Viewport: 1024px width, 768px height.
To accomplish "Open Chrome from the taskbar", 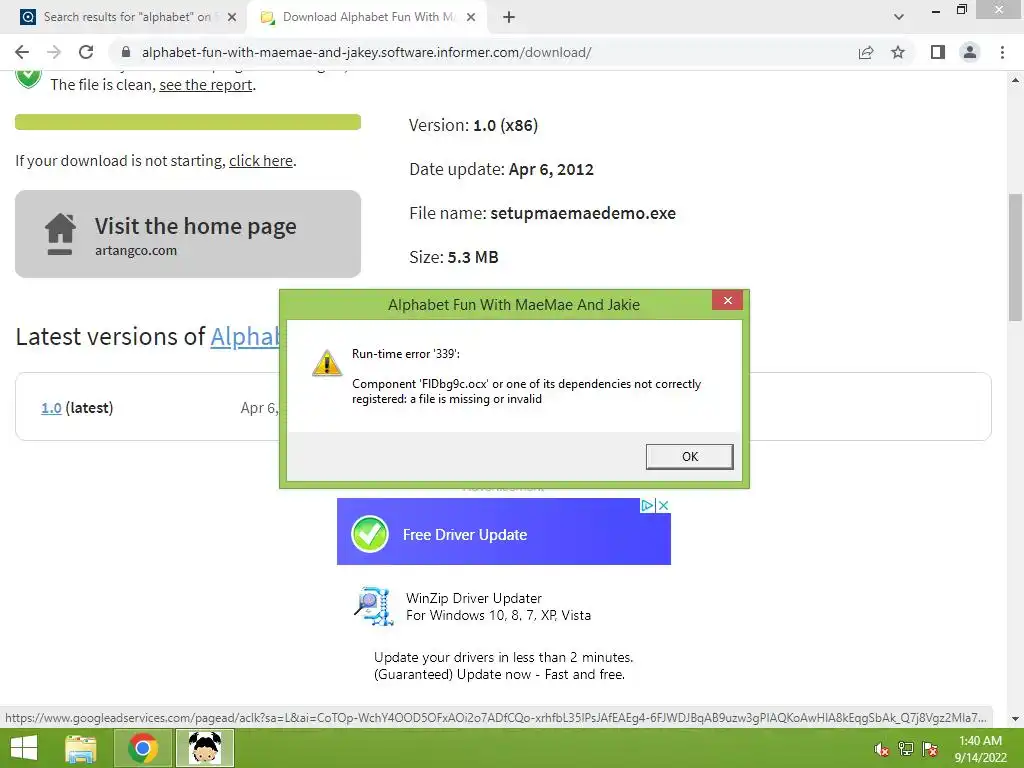I will tap(143, 748).
